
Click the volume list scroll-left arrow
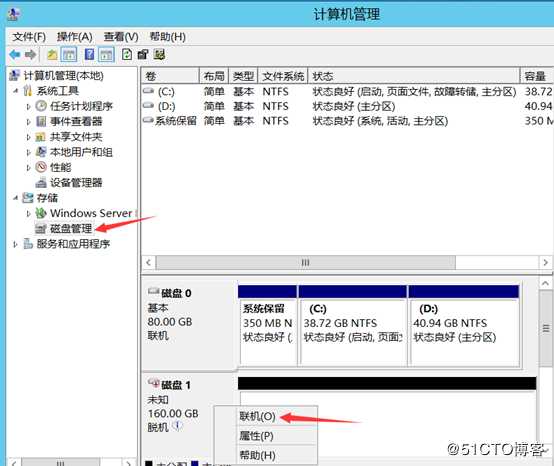point(149,263)
